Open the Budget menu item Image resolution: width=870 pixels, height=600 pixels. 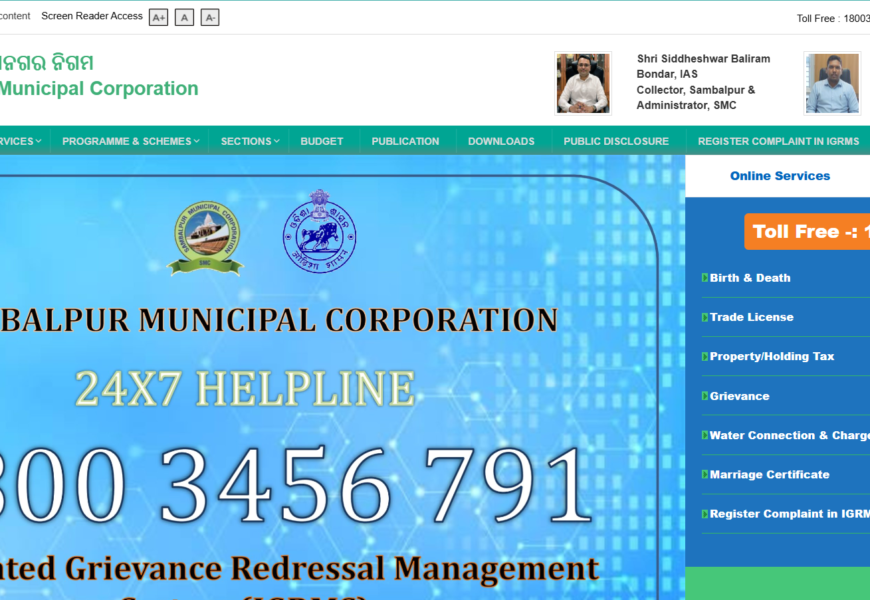322,141
